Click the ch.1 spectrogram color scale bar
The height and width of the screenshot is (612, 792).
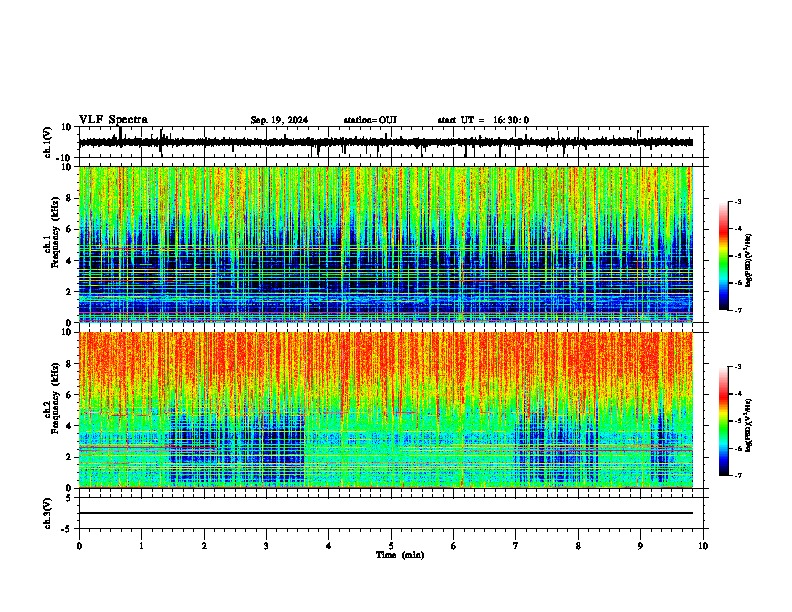pyautogui.click(x=724, y=256)
